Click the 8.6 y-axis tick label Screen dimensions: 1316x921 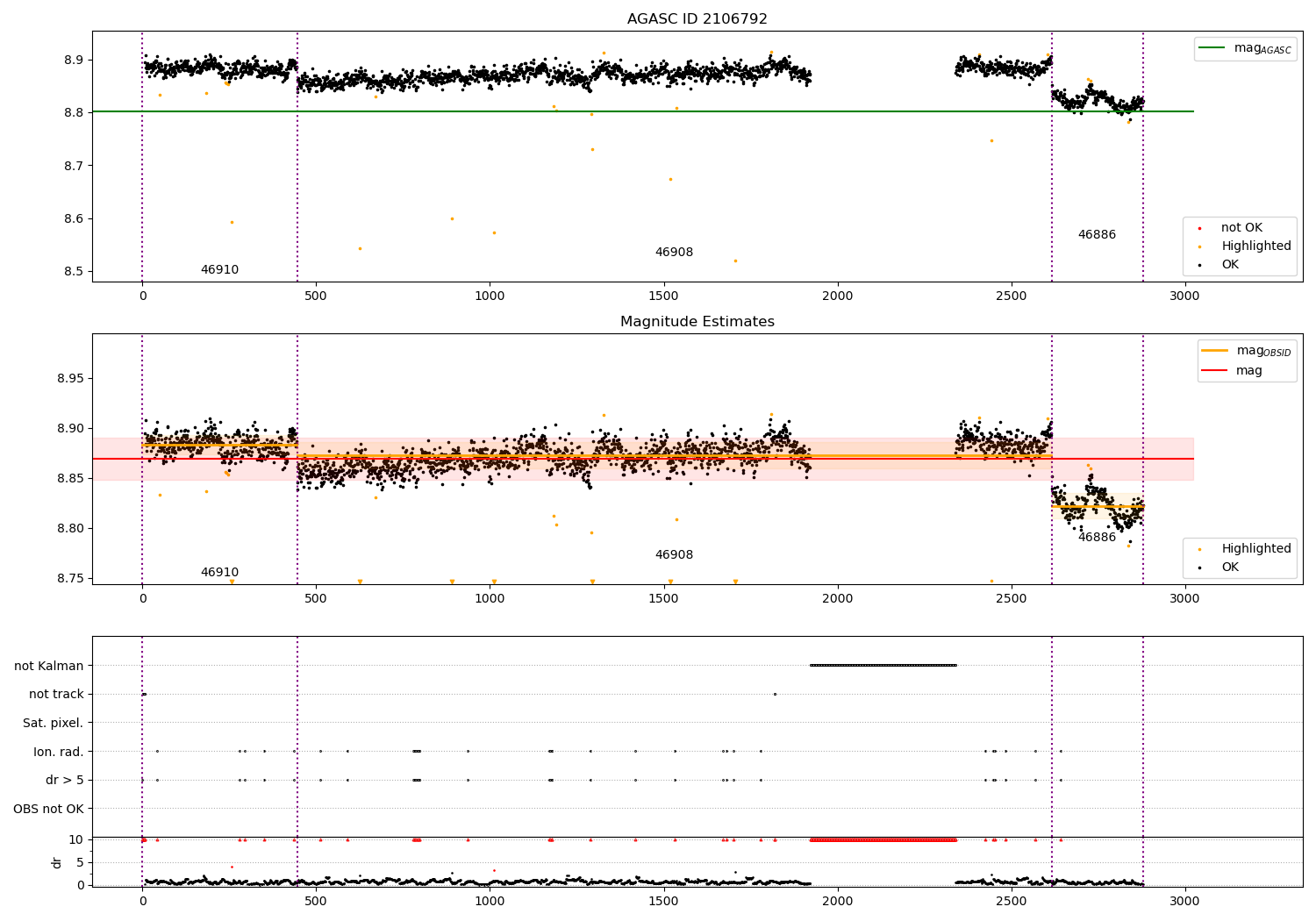(x=75, y=219)
